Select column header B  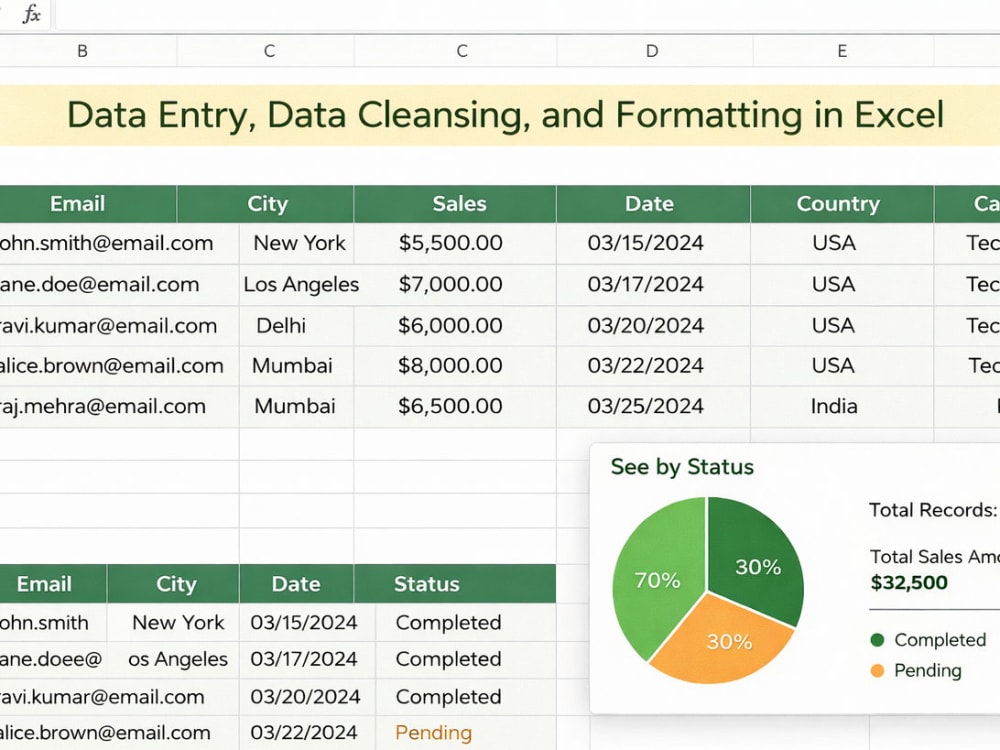pyautogui.click(x=82, y=51)
